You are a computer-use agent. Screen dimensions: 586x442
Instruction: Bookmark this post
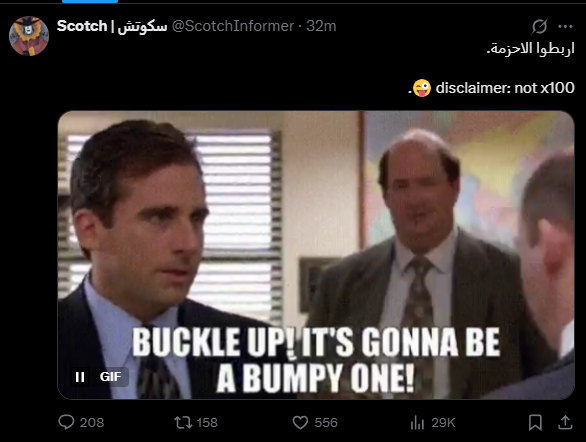point(535,423)
